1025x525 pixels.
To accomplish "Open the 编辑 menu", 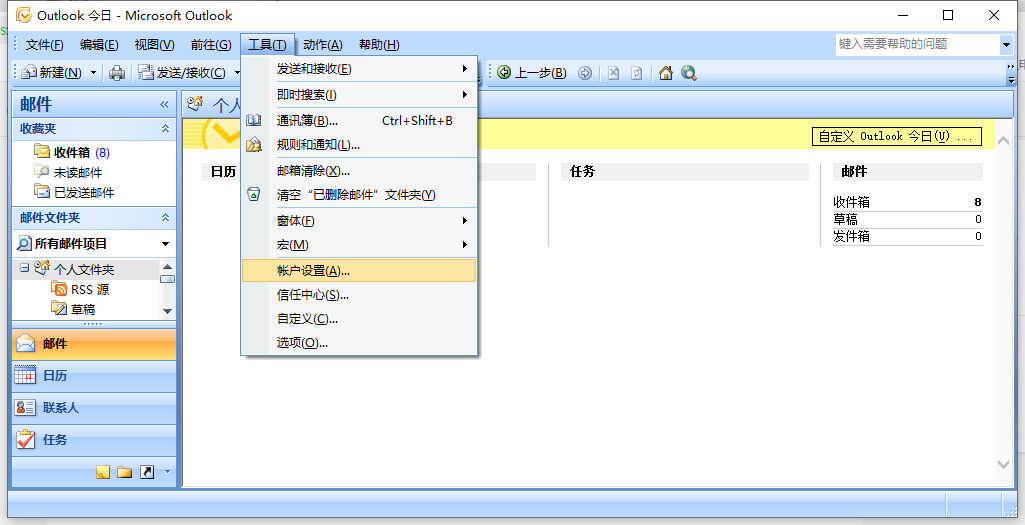I will [99, 44].
